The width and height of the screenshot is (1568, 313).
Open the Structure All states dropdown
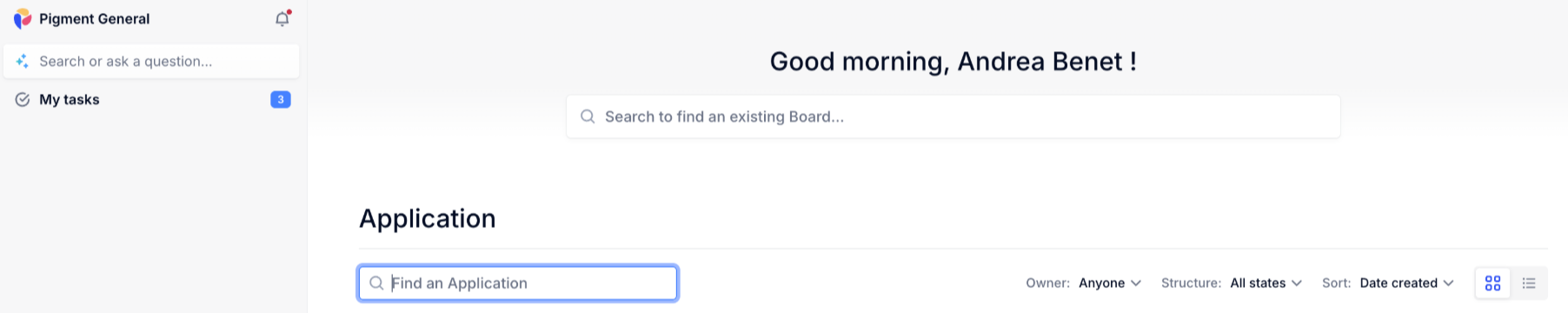tap(1266, 283)
